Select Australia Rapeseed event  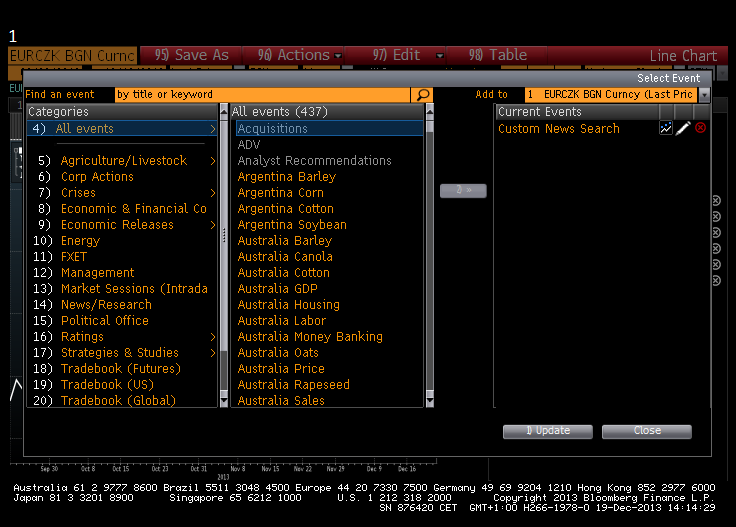pyautogui.click(x=294, y=385)
